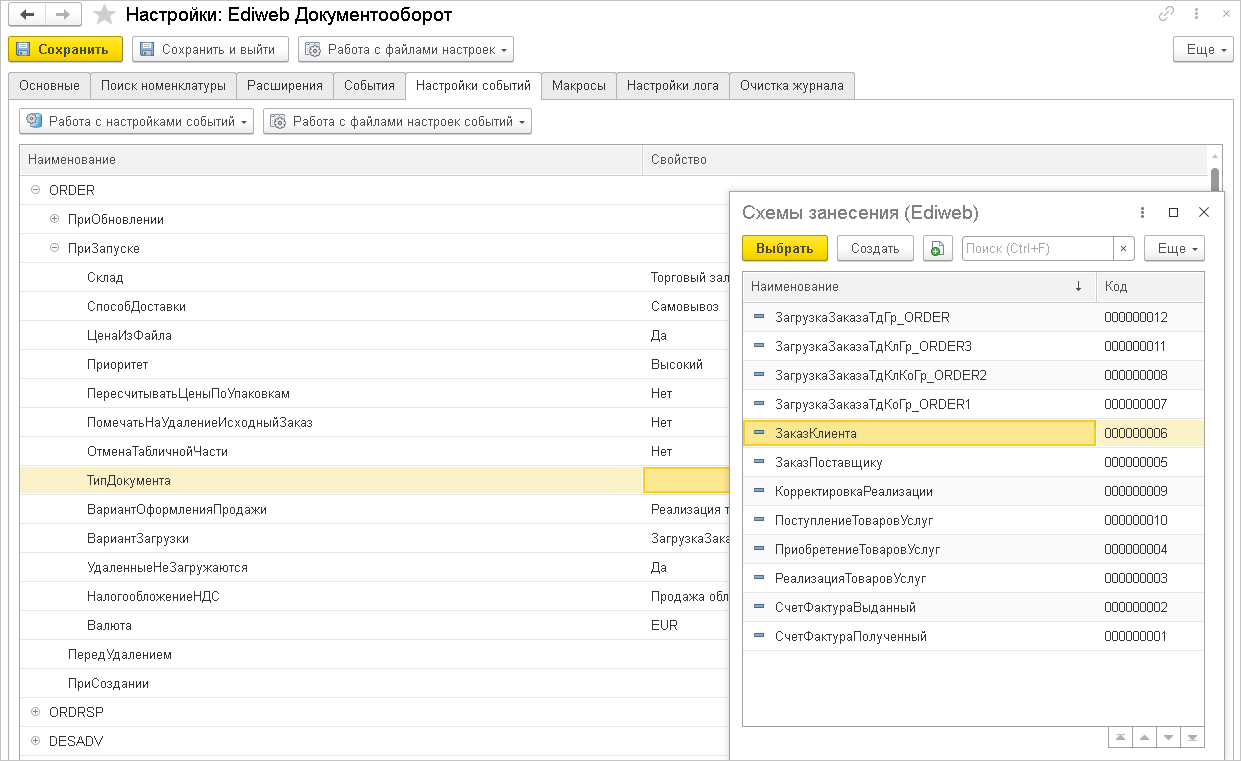Copy link via chain icon
Screen dimensions: 1241x761
point(1166,14)
